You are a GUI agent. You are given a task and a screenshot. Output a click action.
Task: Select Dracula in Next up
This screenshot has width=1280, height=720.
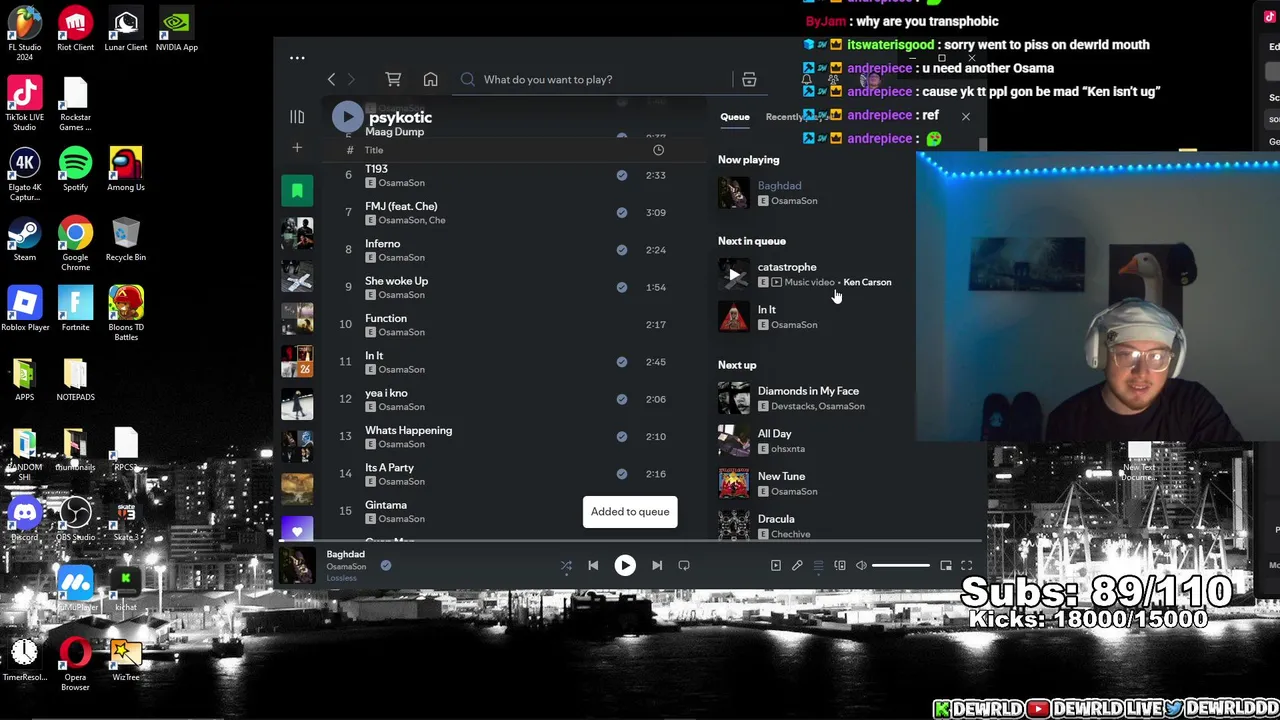coord(776,519)
